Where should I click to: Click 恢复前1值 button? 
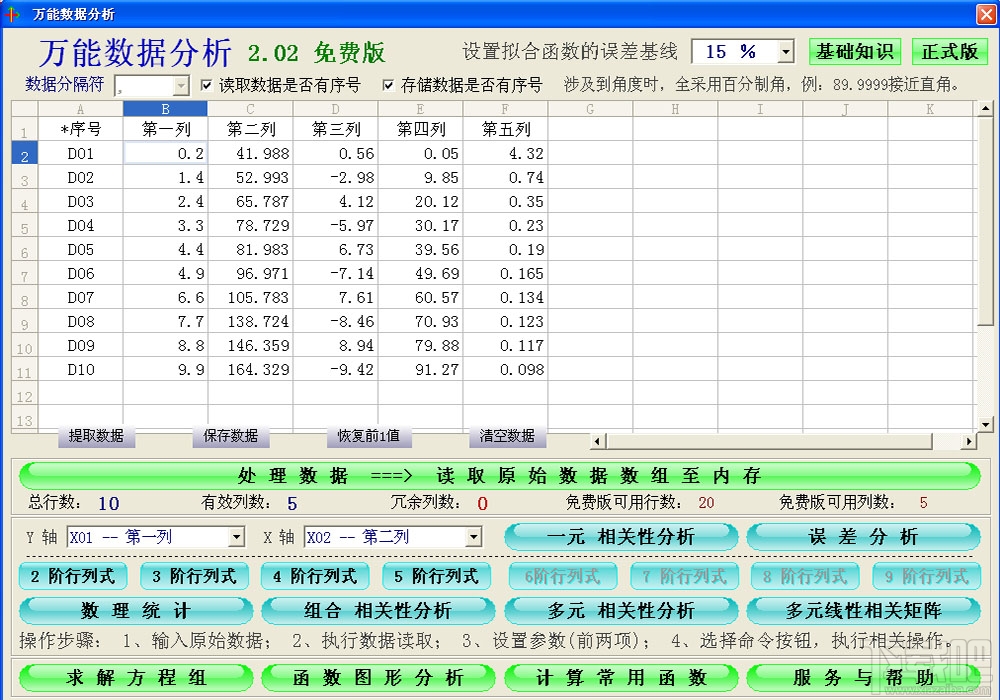point(369,436)
